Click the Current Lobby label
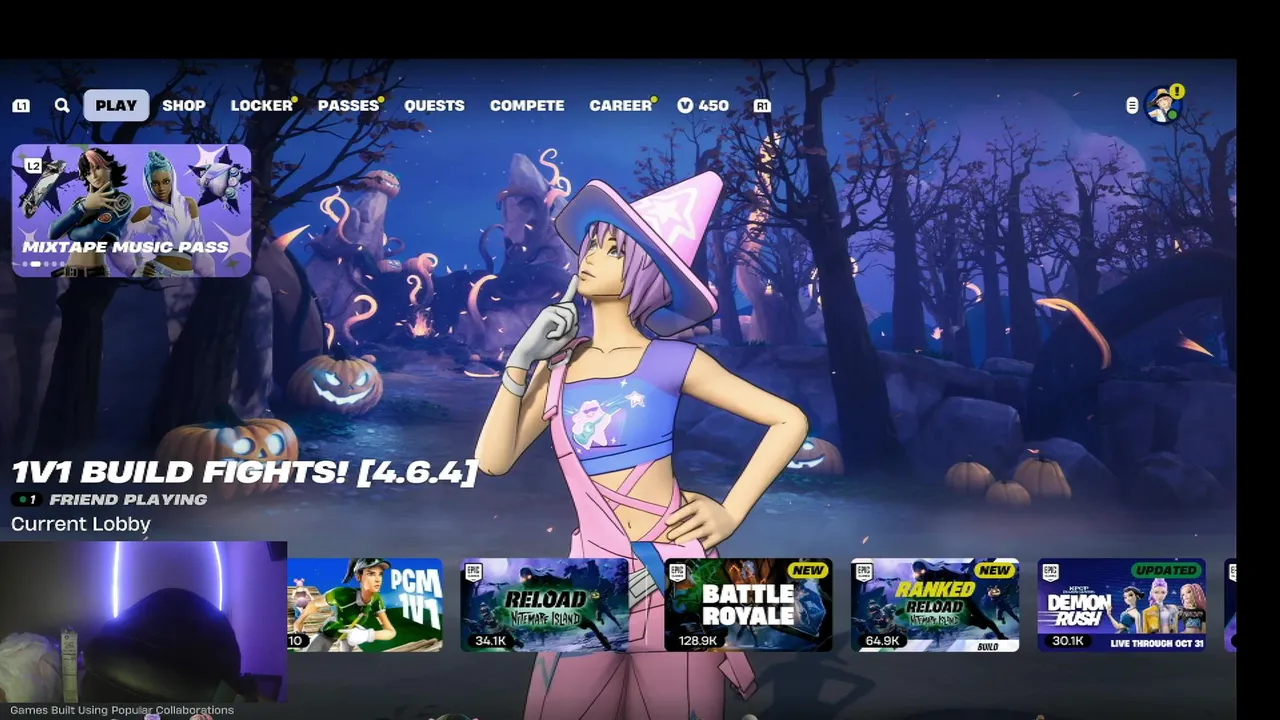Screen dimensions: 1280x720 (81, 524)
